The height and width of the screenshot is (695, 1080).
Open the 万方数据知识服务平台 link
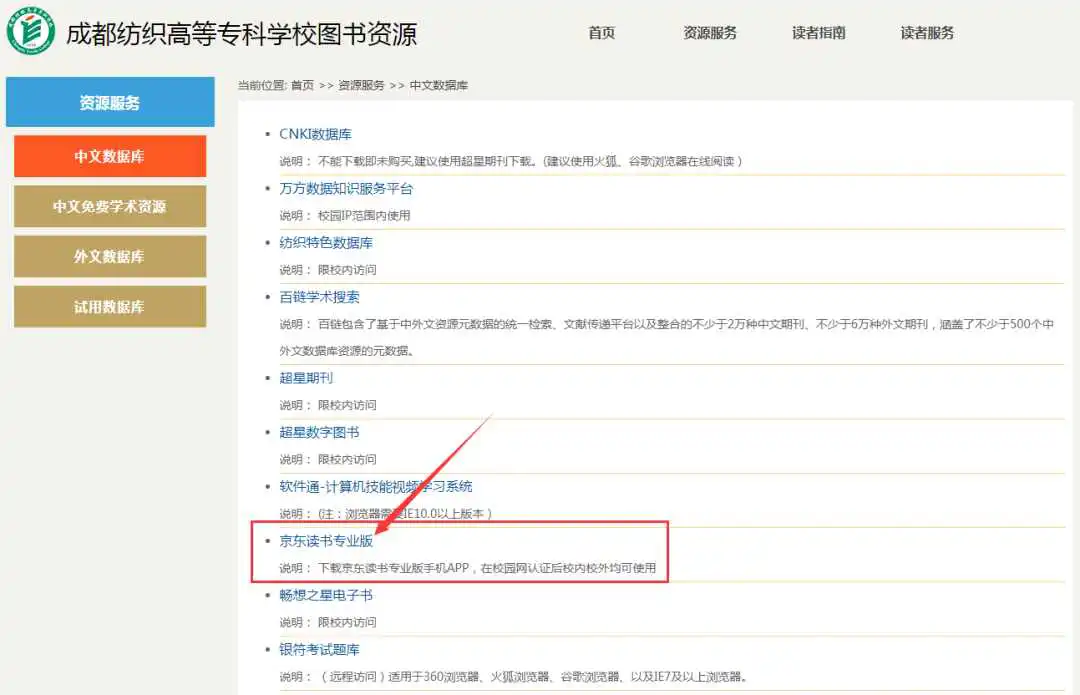[x=346, y=188]
